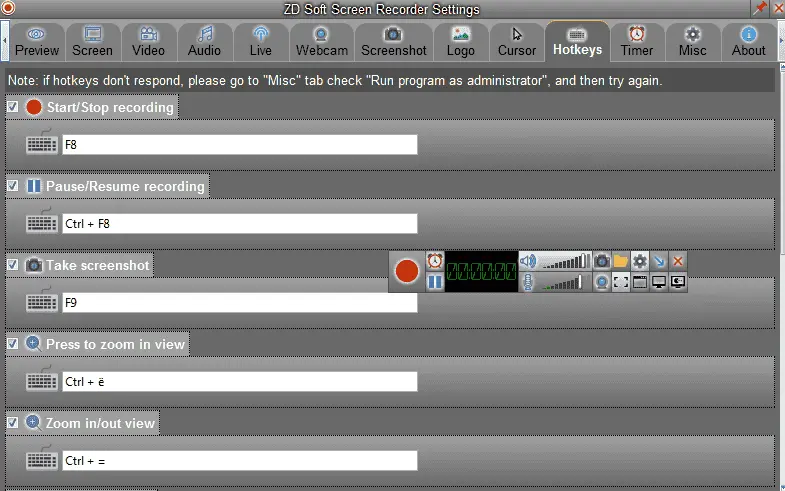Click magnifier icon beside Zoom in/out view
This screenshot has width=785, height=491.
tap(34, 423)
